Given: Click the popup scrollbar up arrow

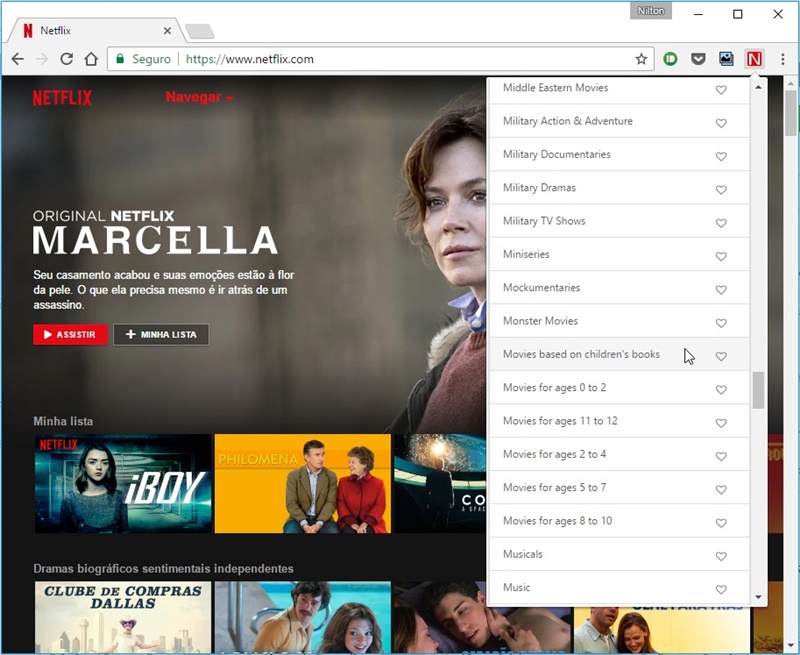Looking at the screenshot, I should click(x=758, y=87).
